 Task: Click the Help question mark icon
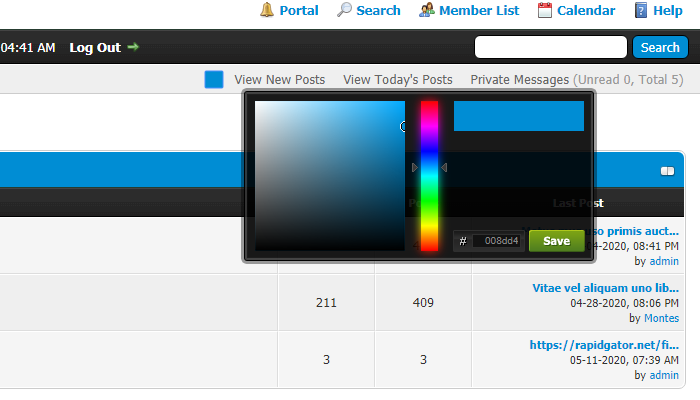tap(641, 11)
